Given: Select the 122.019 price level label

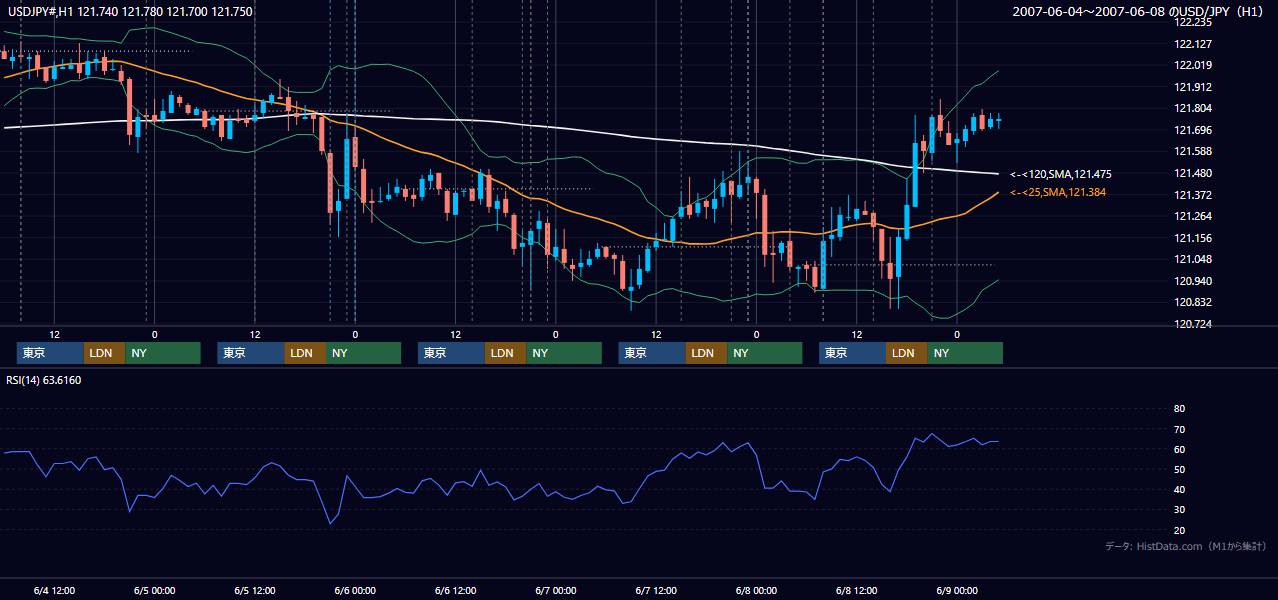Looking at the screenshot, I should click(1194, 65).
